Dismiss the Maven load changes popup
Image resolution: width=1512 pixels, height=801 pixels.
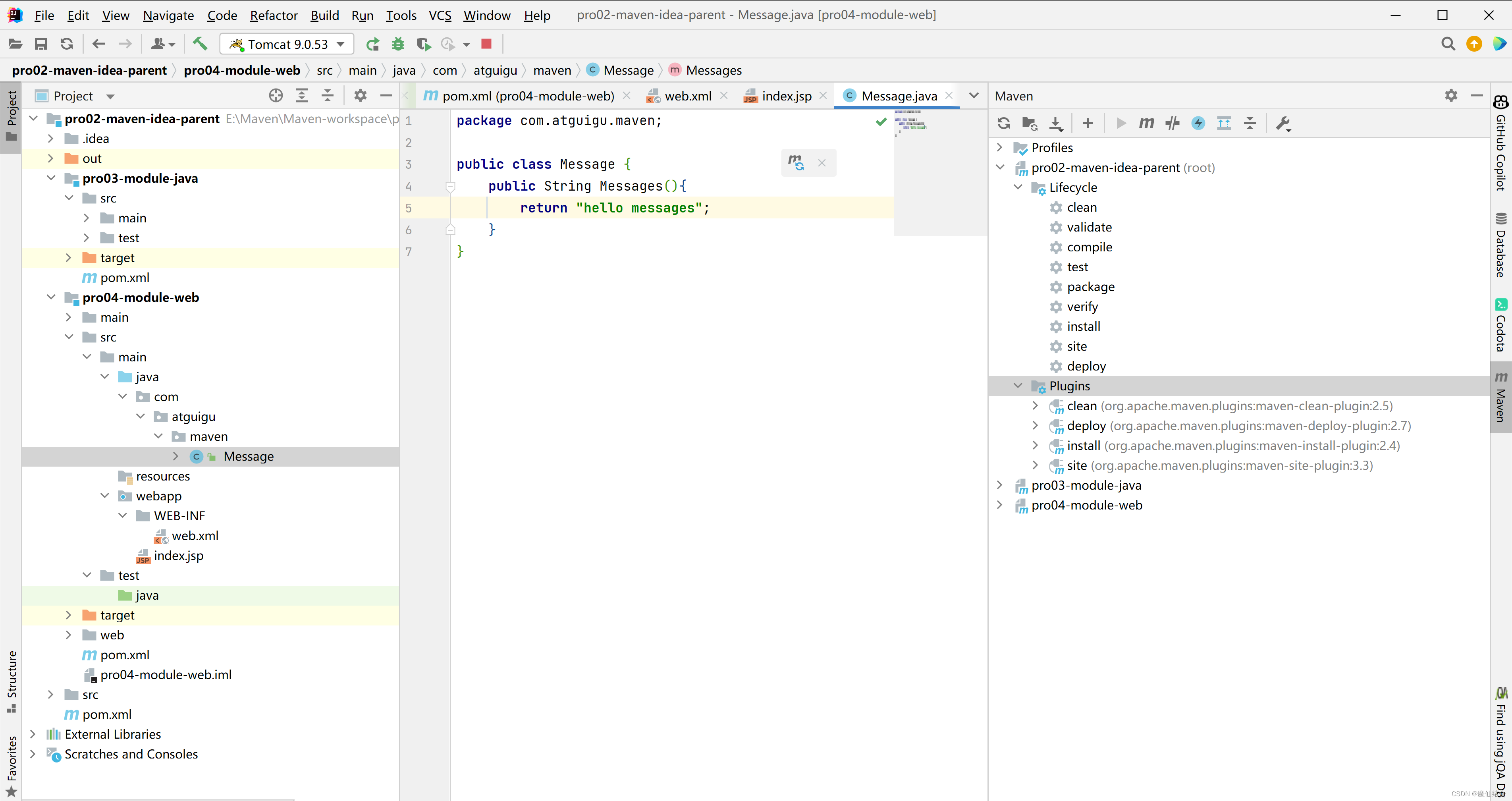822,163
